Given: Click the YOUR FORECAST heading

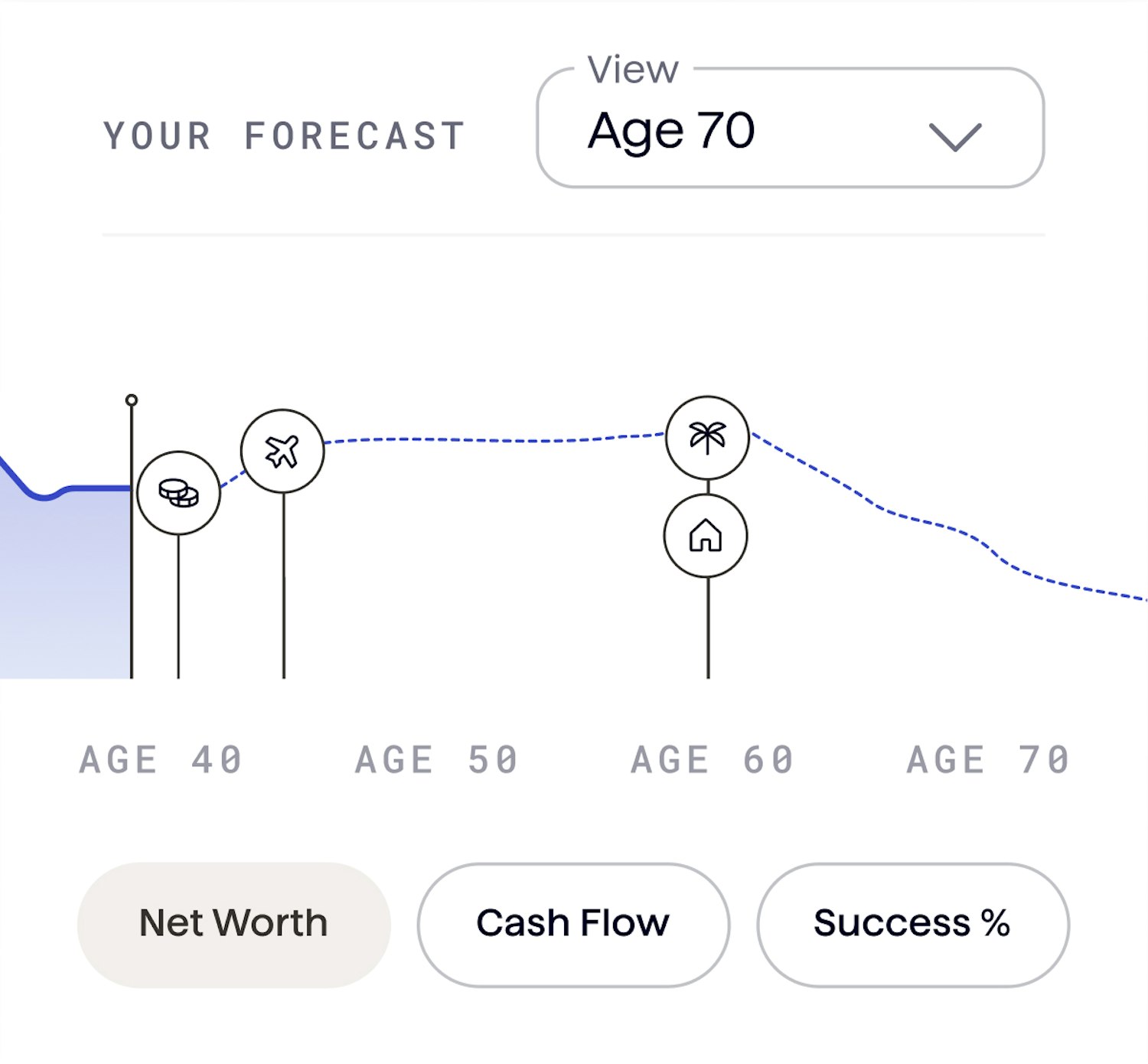Looking at the screenshot, I should tap(285, 136).
